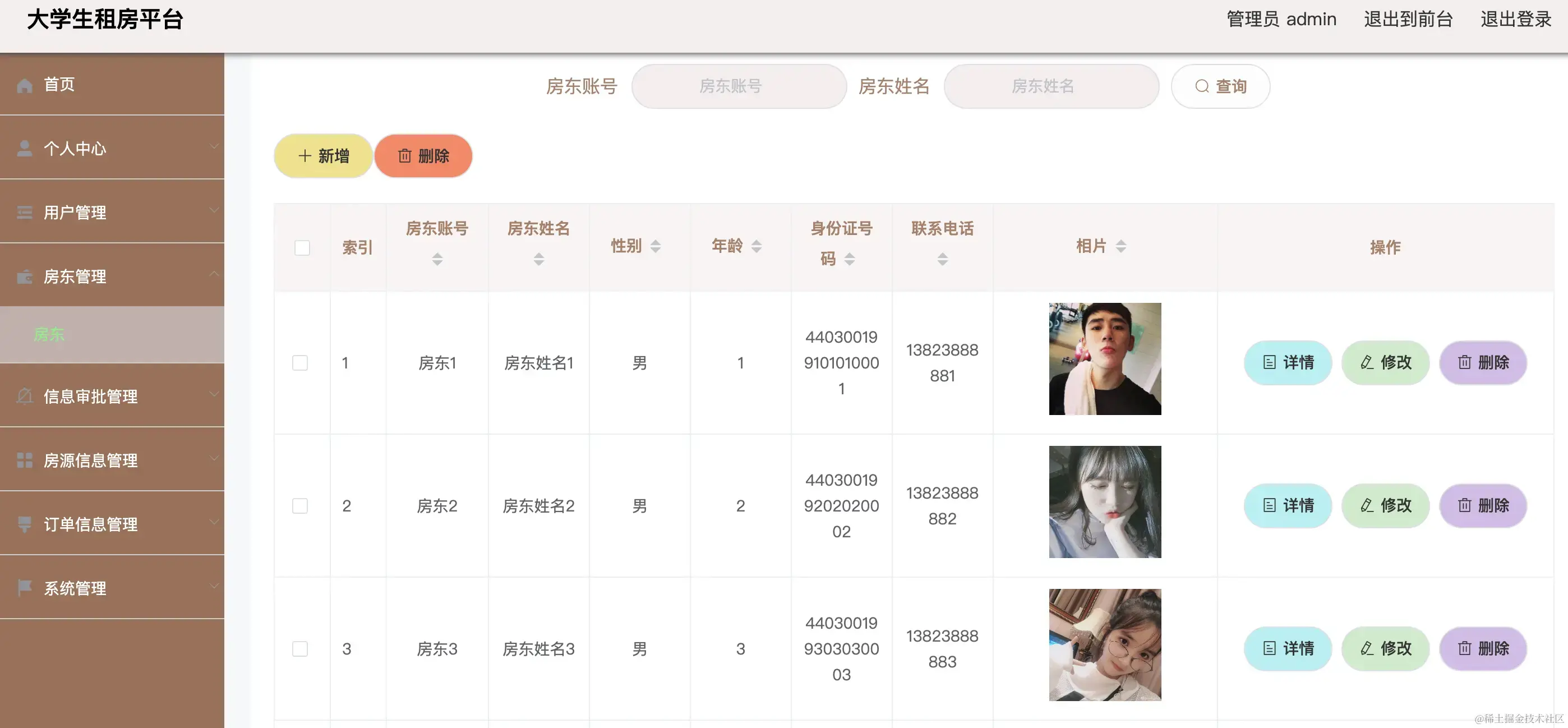Click 详情 for landlord 房东2
The image size is (1568, 728).
pos(1288,505)
